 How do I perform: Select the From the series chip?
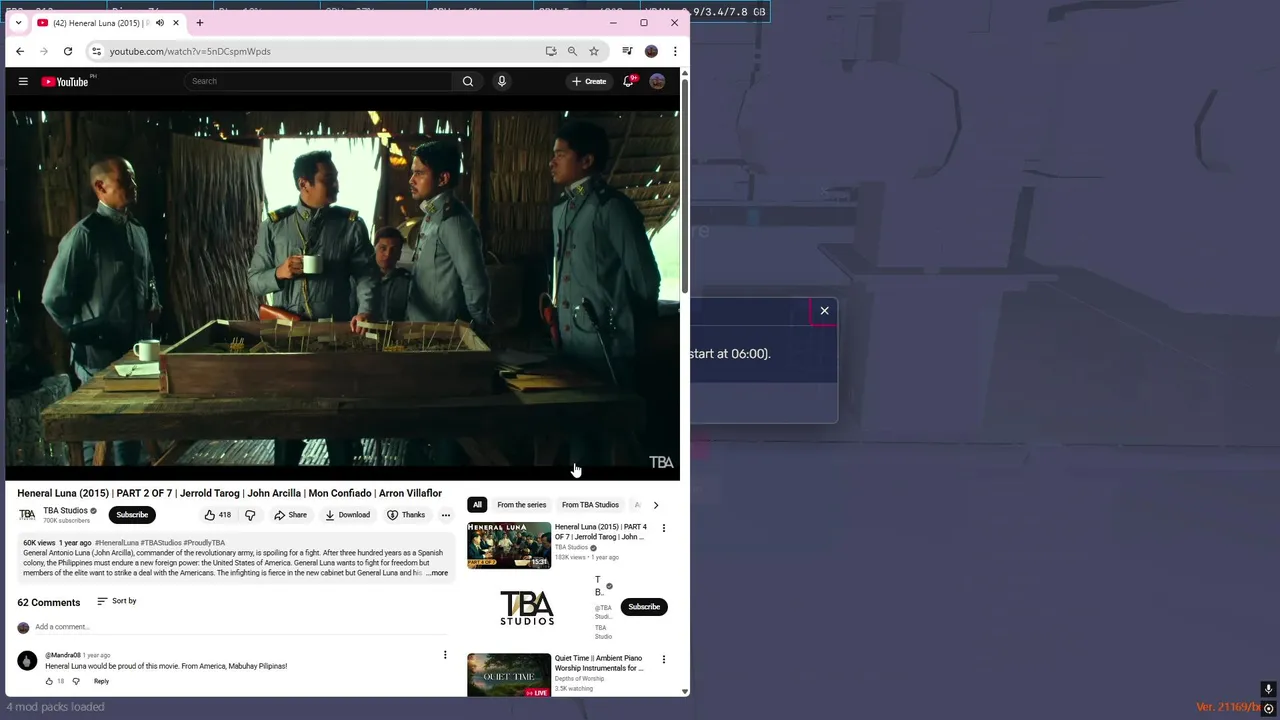tap(522, 505)
